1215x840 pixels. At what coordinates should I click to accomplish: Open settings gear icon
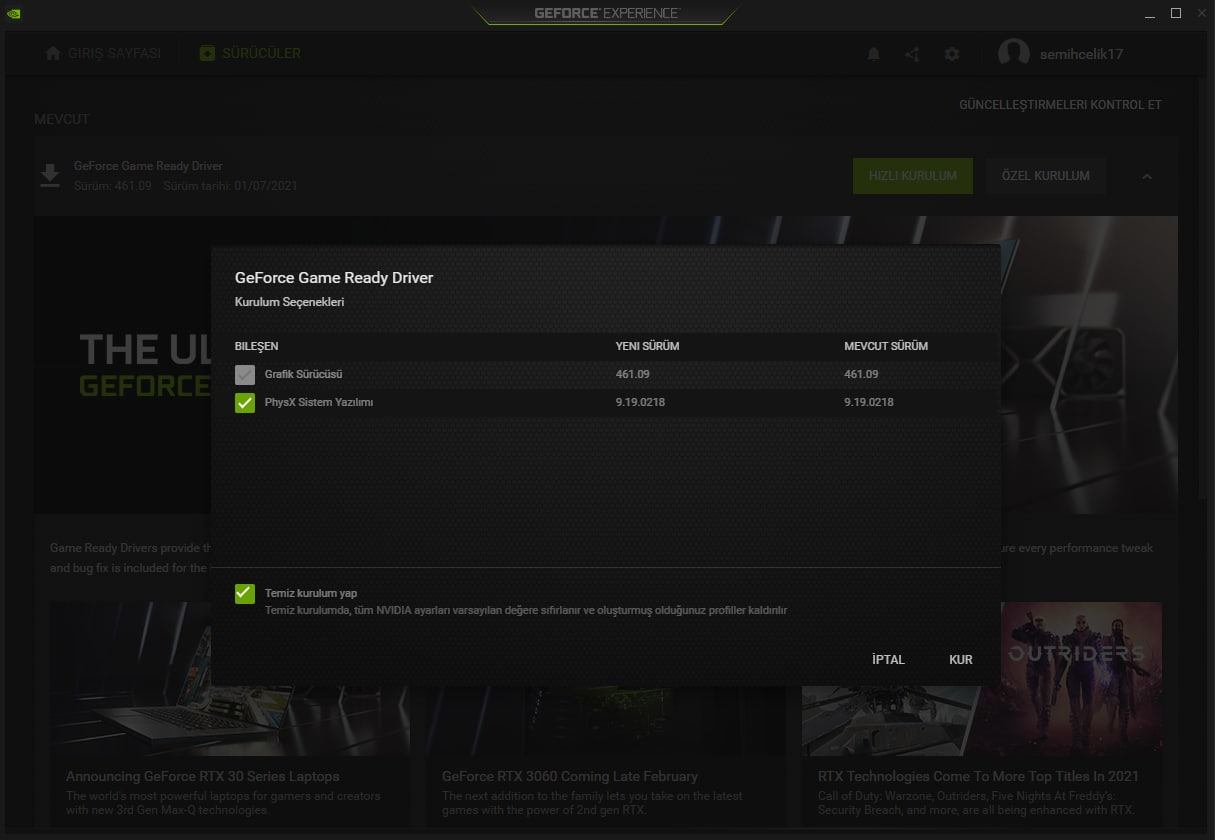(952, 54)
